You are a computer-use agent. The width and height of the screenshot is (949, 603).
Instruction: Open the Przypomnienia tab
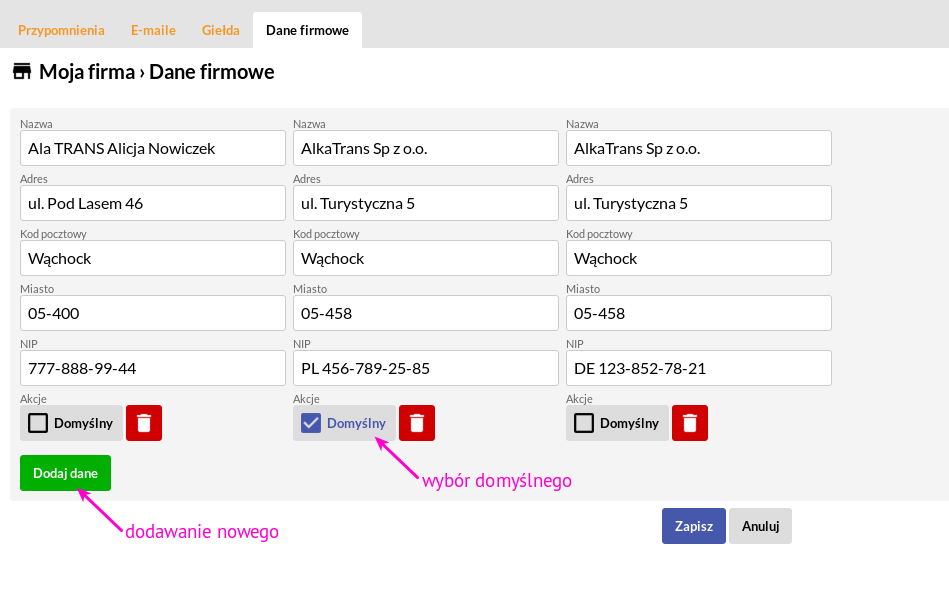click(61, 30)
